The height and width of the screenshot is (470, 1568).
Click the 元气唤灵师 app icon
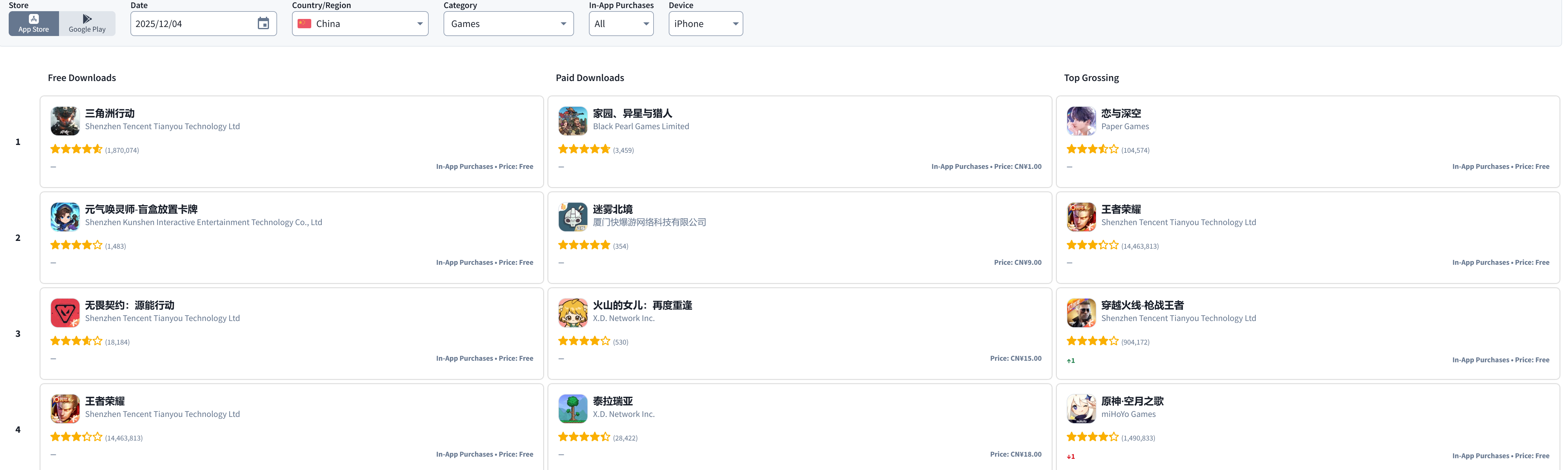click(65, 216)
